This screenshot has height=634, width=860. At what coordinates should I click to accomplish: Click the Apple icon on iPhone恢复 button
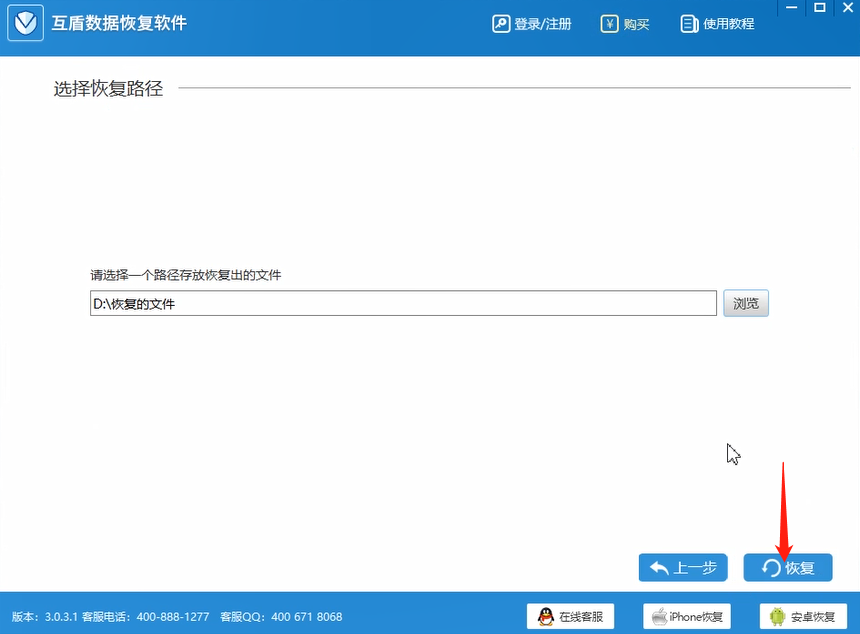tap(659, 616)
